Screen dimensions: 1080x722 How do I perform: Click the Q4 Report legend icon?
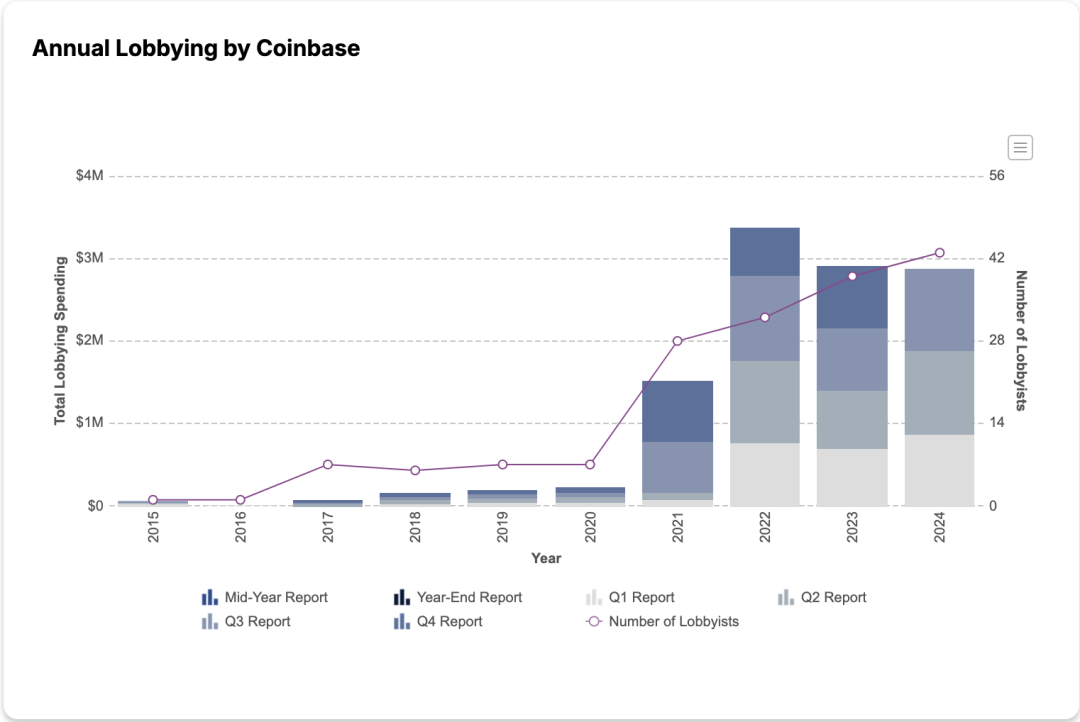[x=401, y=622]
